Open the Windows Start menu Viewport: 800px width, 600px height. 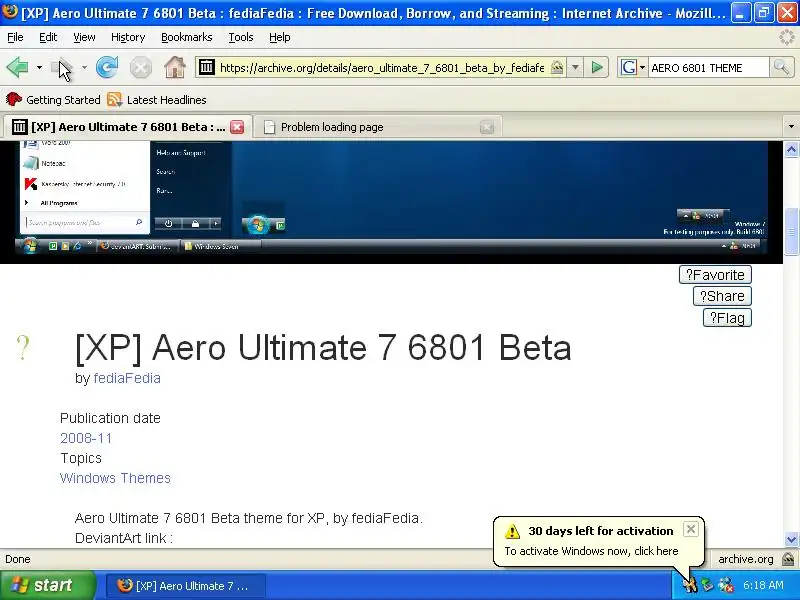tap(47, 585)
